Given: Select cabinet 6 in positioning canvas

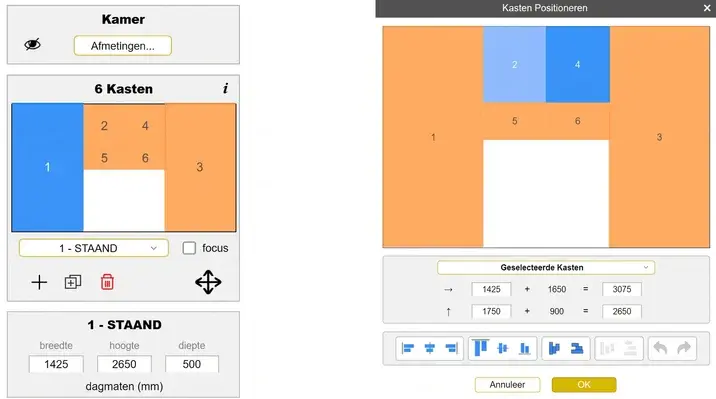Looking at the screenshot, I should click(x=578, y=121).
